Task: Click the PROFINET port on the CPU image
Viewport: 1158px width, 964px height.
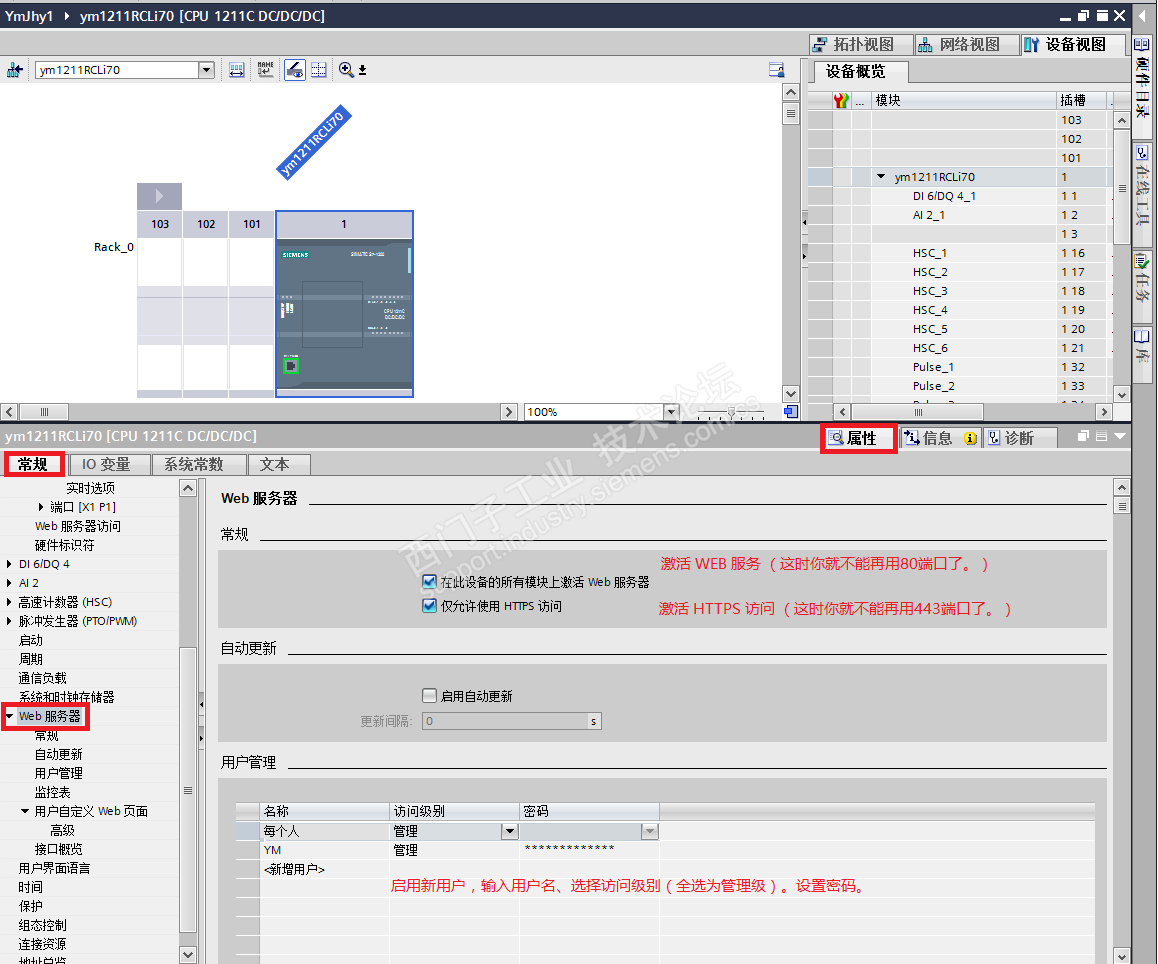Action: click(291, 366)
